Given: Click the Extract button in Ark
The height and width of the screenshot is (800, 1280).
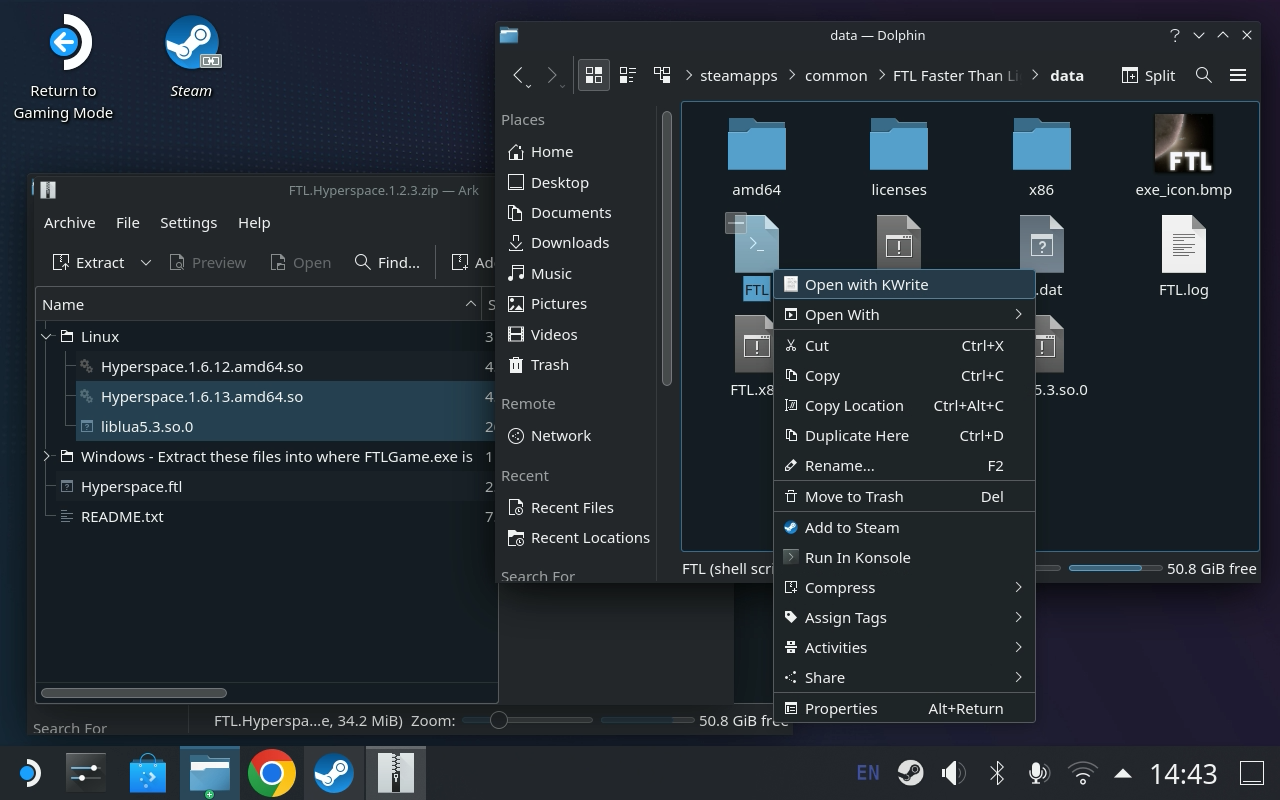Looking at the screenshot, I should click(88, 262).
